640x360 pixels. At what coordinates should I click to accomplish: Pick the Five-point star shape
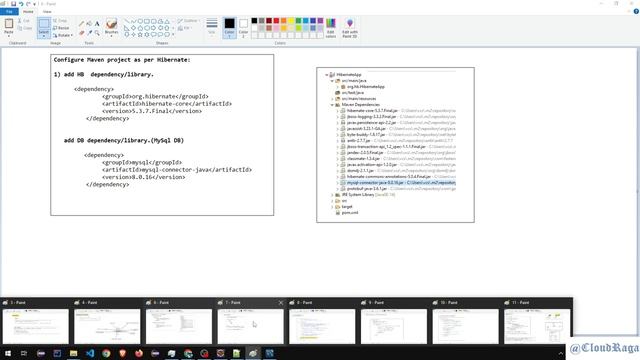pyautogui.click(x=140, y=35)
